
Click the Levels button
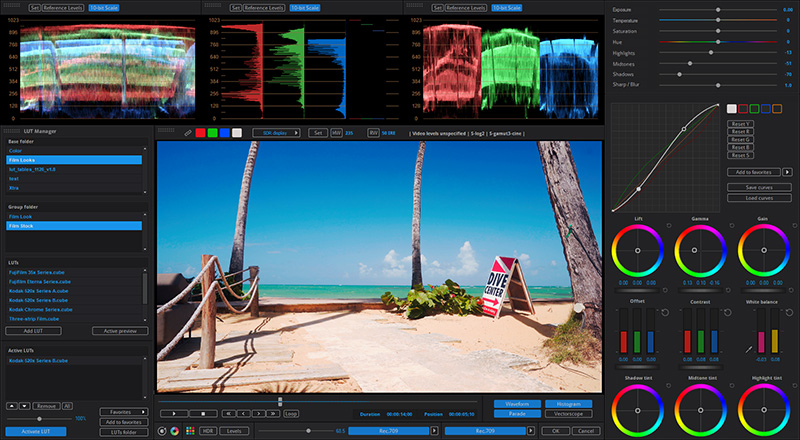pos(234,431)
